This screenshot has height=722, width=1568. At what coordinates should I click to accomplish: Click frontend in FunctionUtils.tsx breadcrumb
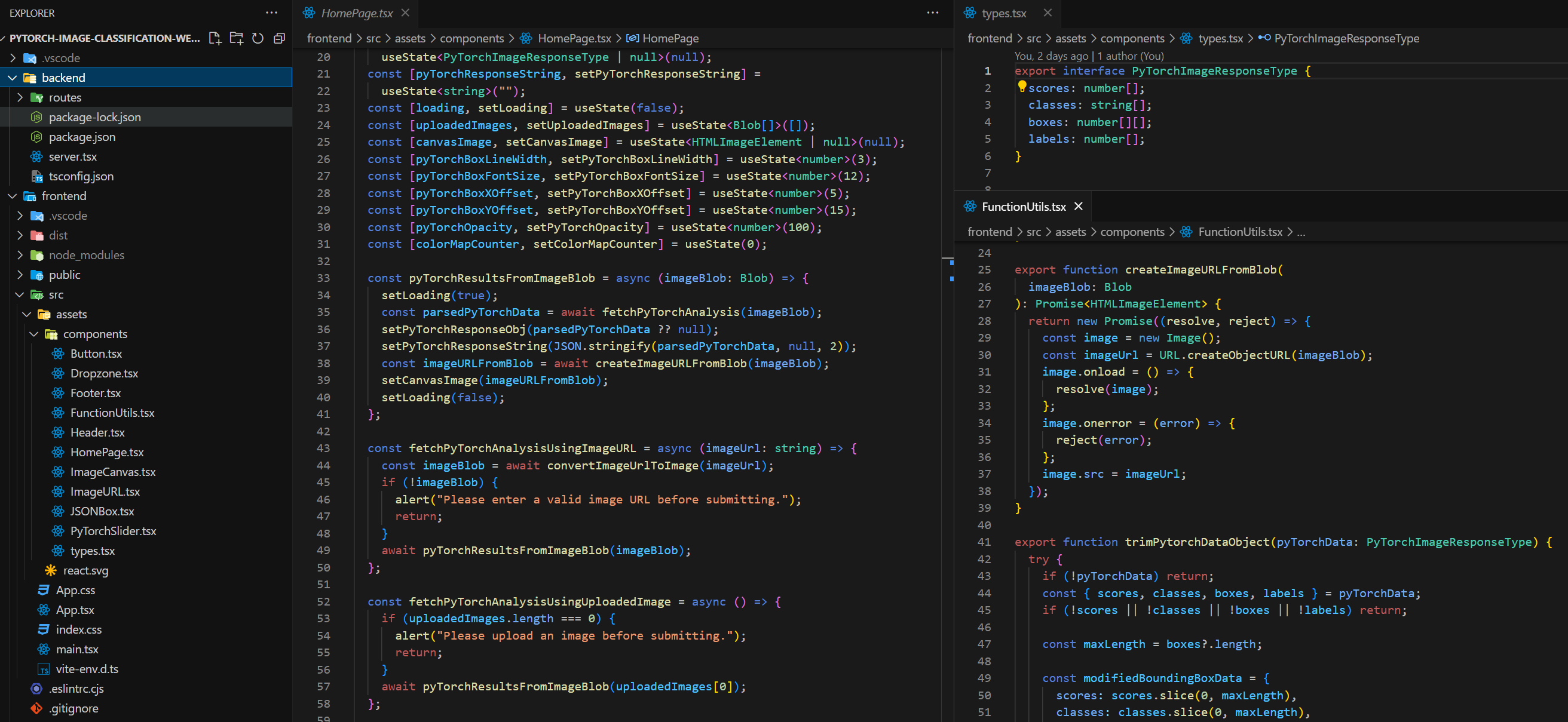click(990, 232)
